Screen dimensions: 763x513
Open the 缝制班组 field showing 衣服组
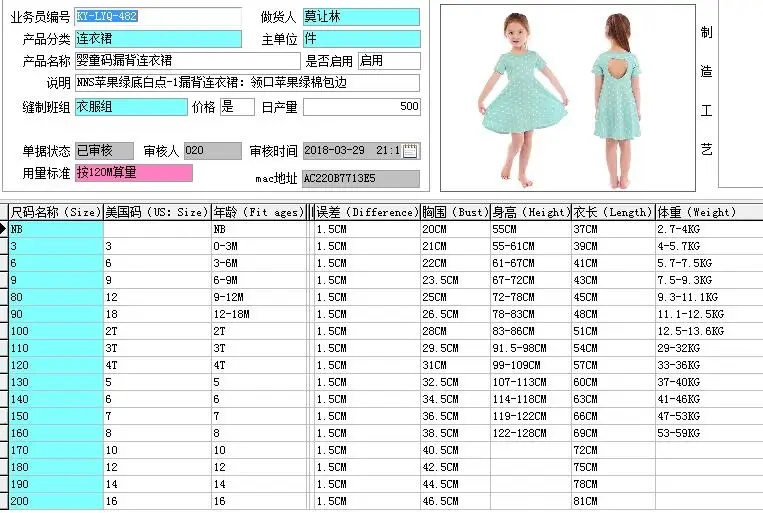click(x=131, y=107)
